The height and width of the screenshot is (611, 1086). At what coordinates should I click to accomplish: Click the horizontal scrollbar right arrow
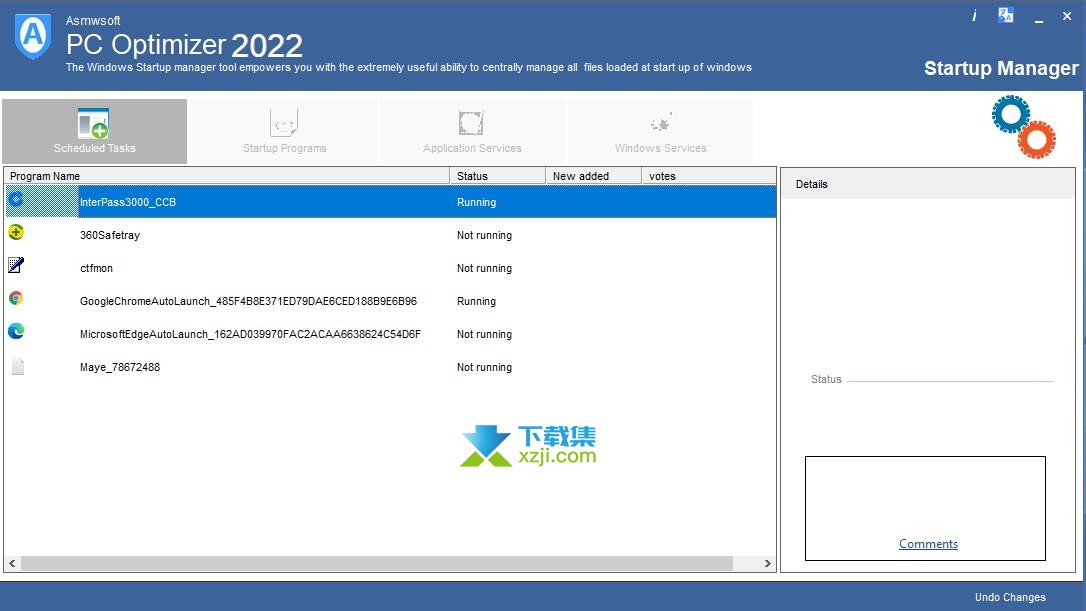pyautogui.click(x=767, y=564)
